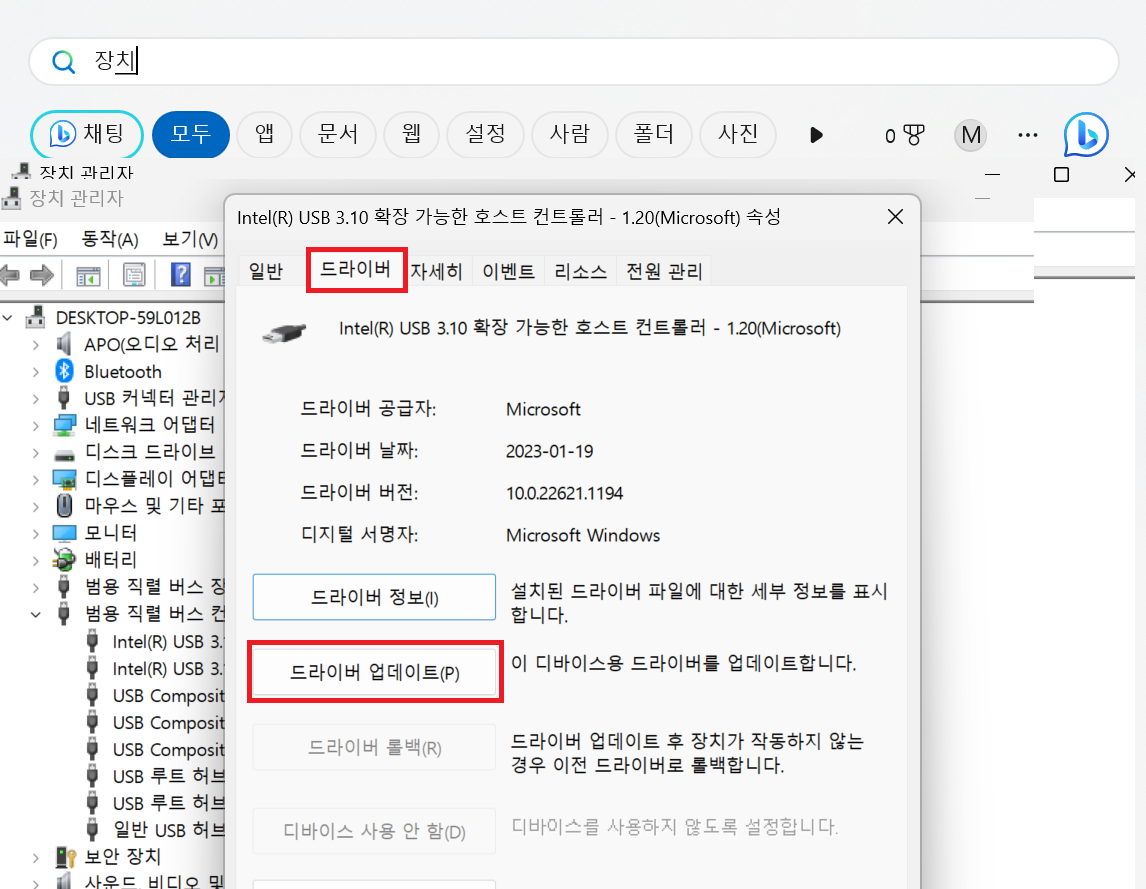Click the Forward arrow in Device Manager toolbar
This screenshot has width=1146, height=889.
click(42, 276)
